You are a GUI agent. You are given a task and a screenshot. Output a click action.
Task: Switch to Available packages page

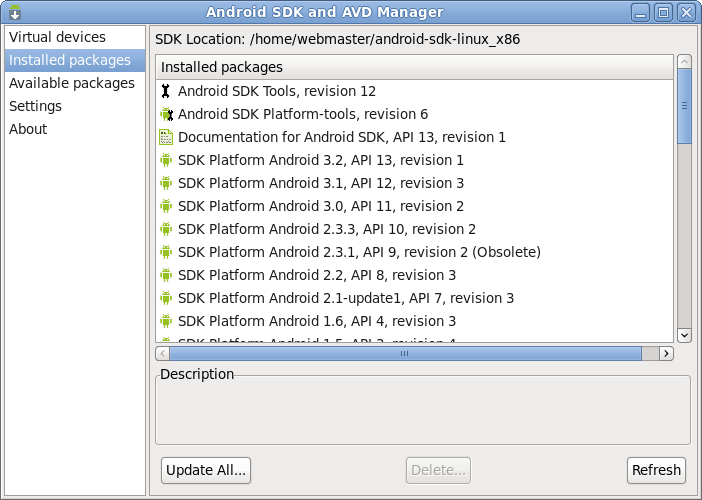tap(75, 83)
